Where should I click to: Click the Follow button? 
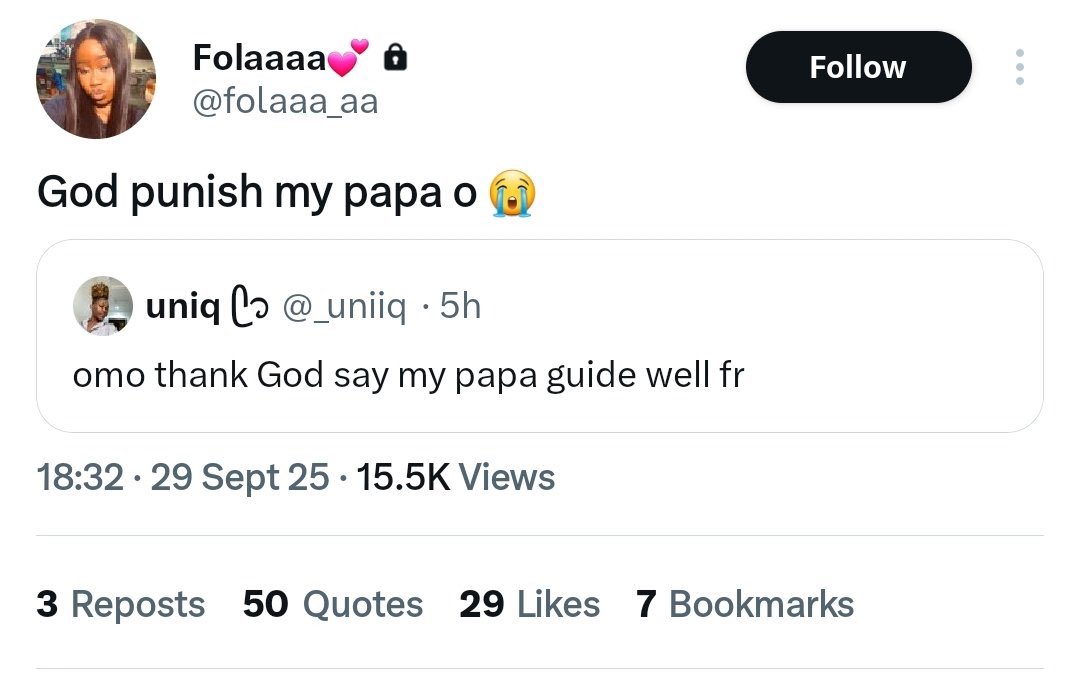click(x=858, y=67)
